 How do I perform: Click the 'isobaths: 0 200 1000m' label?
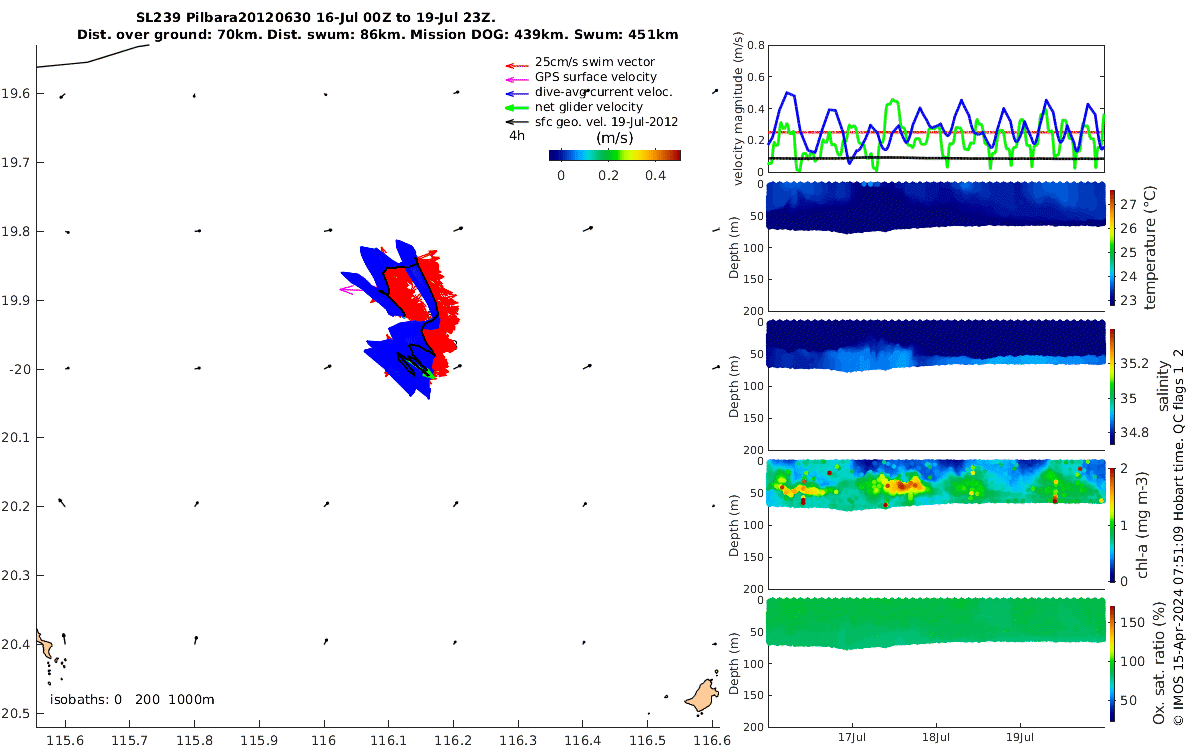tap(132, 699)
